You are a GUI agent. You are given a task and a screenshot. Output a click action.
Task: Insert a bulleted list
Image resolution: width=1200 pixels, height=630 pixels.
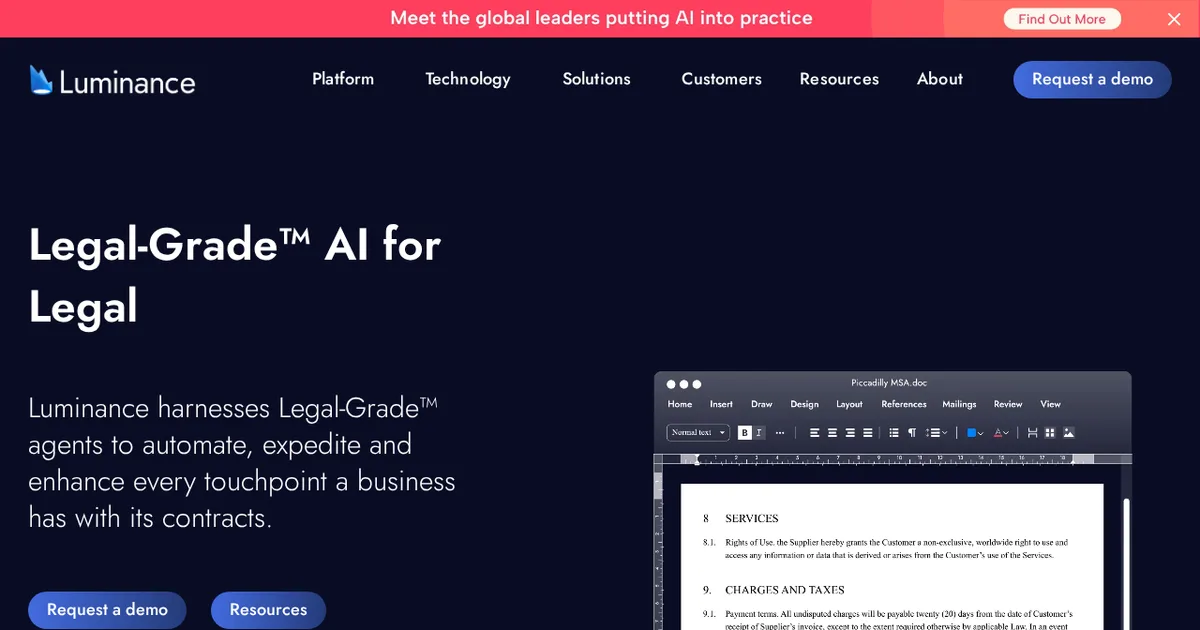coord(894,433)
